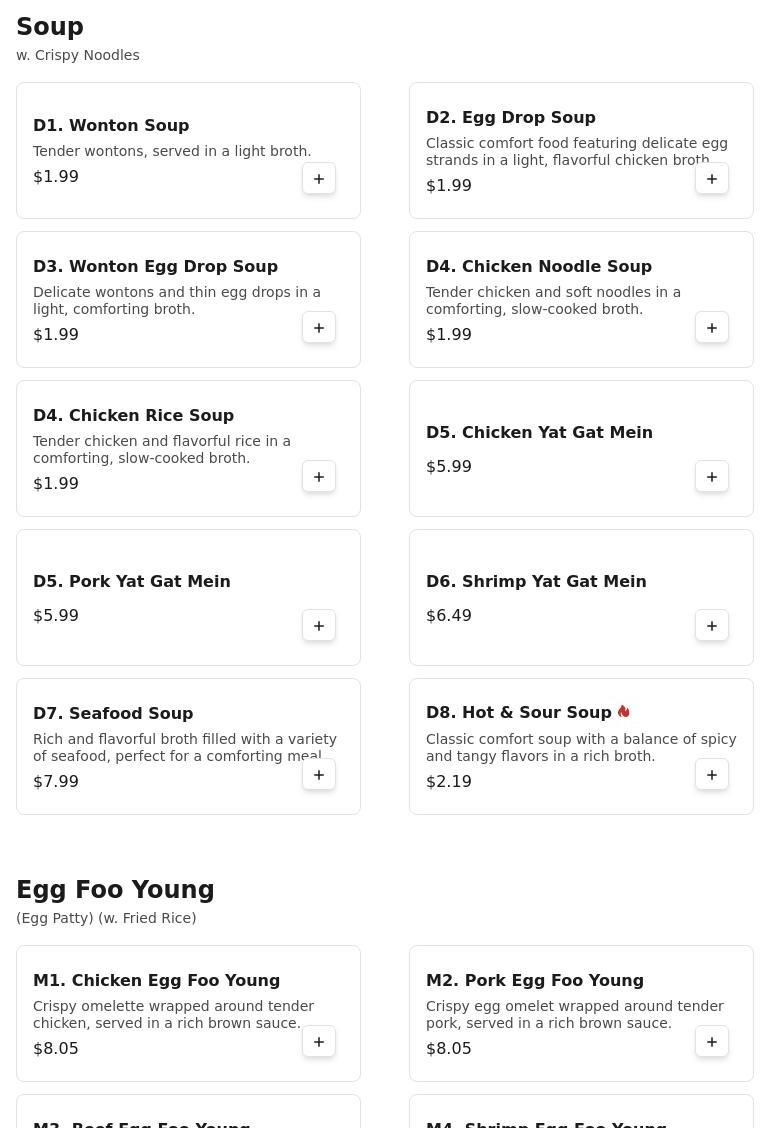Add D6. Shrimp Yat Gat Mein to cart

click(712, 625)
